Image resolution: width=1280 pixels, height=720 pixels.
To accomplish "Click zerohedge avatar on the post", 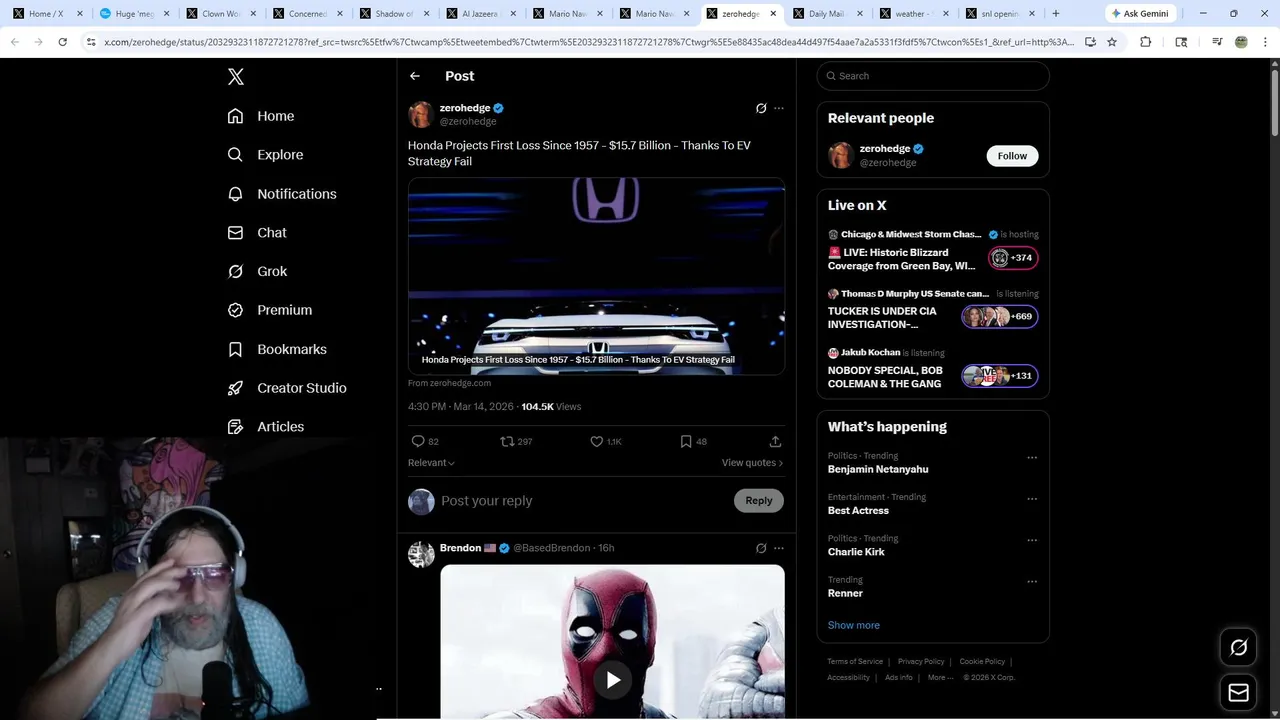I will click(421, 114).
